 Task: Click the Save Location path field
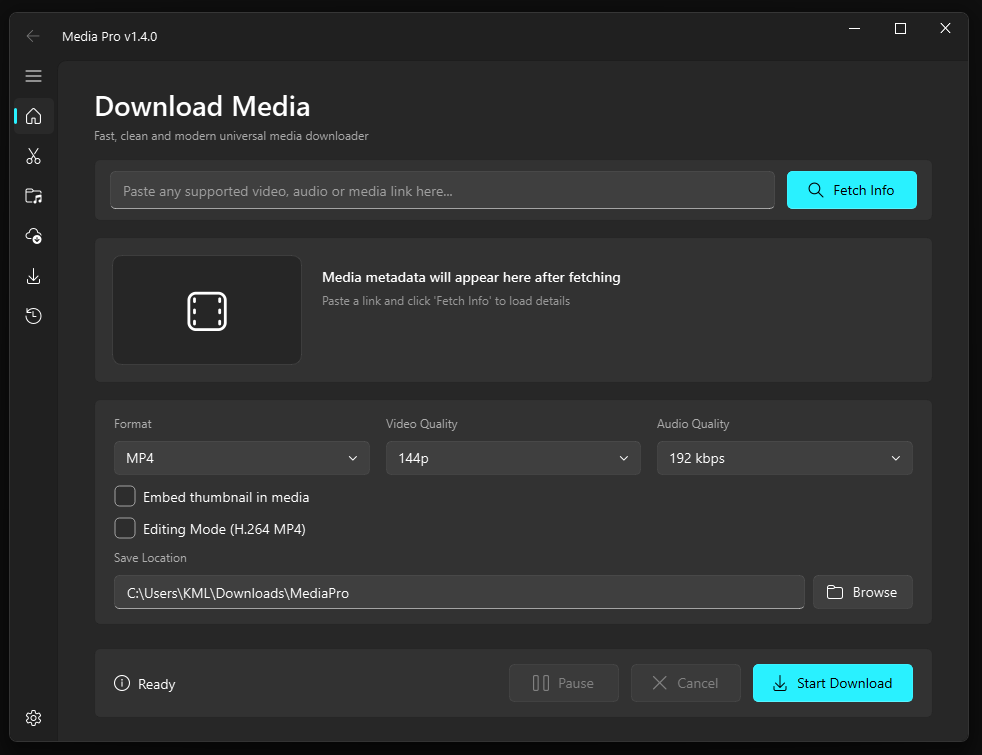[x=459, y=592]
